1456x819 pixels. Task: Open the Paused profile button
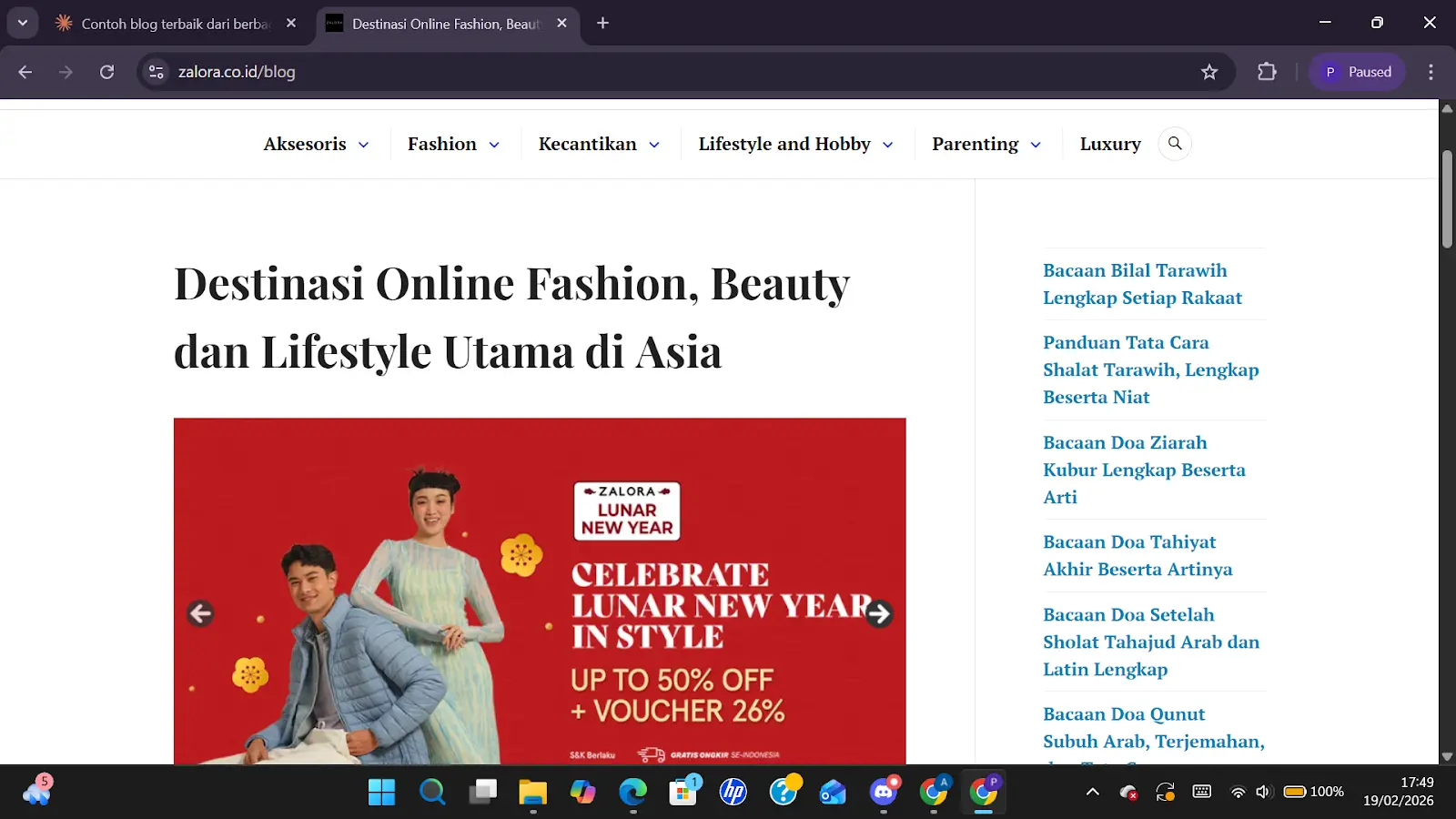coord(1357,72)
